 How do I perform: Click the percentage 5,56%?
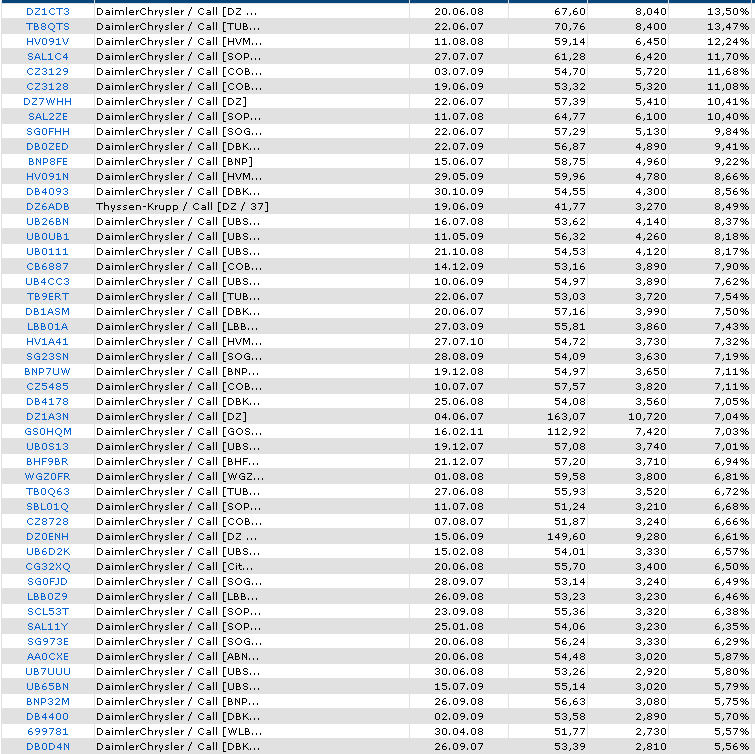732,746
